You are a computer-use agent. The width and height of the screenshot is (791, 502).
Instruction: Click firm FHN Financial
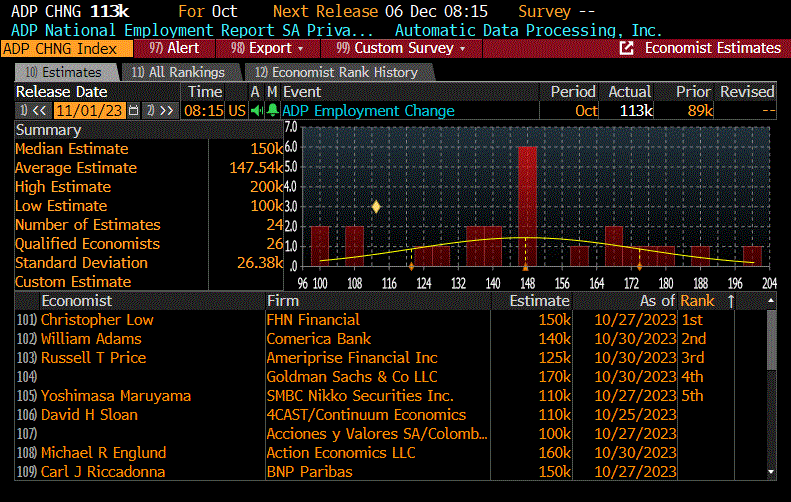pyautogui.click(x=313, y=320)
